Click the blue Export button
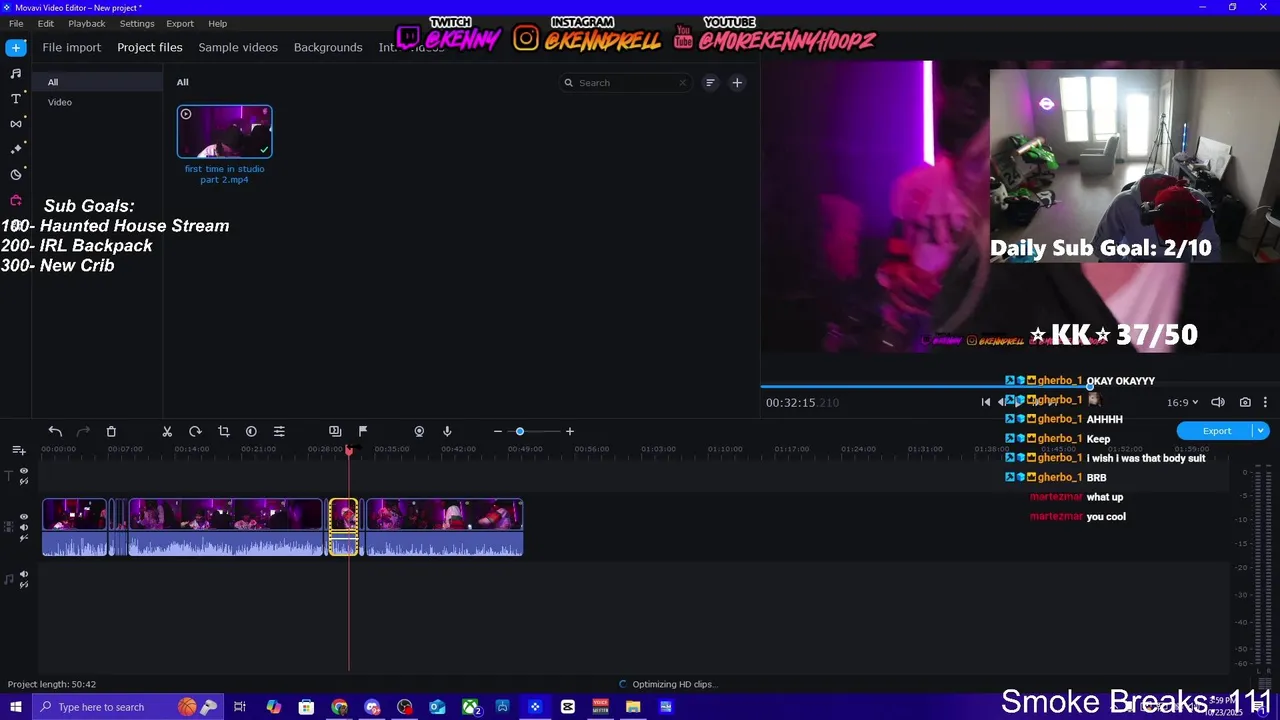Viewport: 1280px width, 720px height. 1216,431
